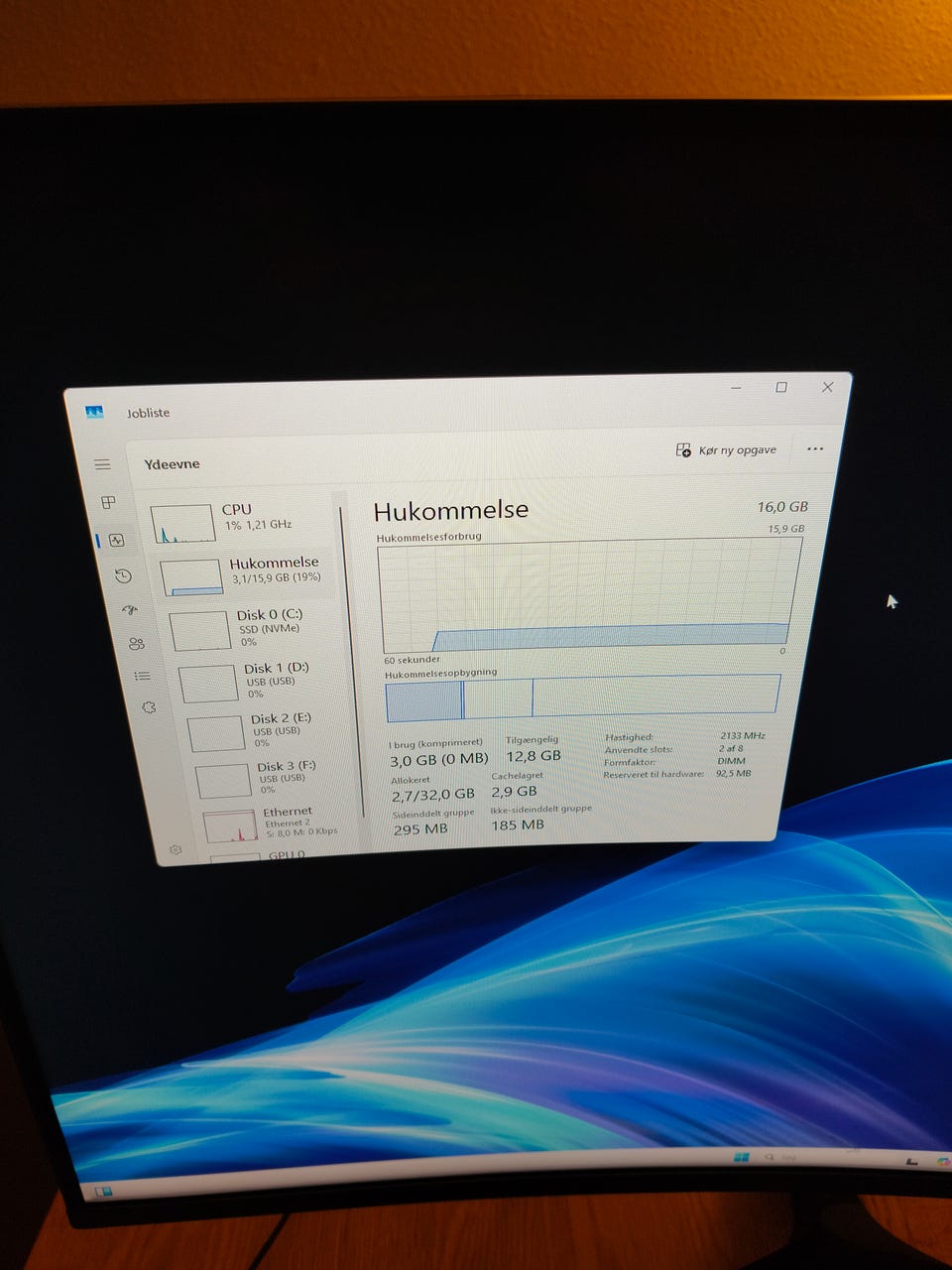Image resolution: width=952 pixels, height=1270 pixels.
Task: Open the Widgets icon on the taskbar
Action: pos(103,1192)
